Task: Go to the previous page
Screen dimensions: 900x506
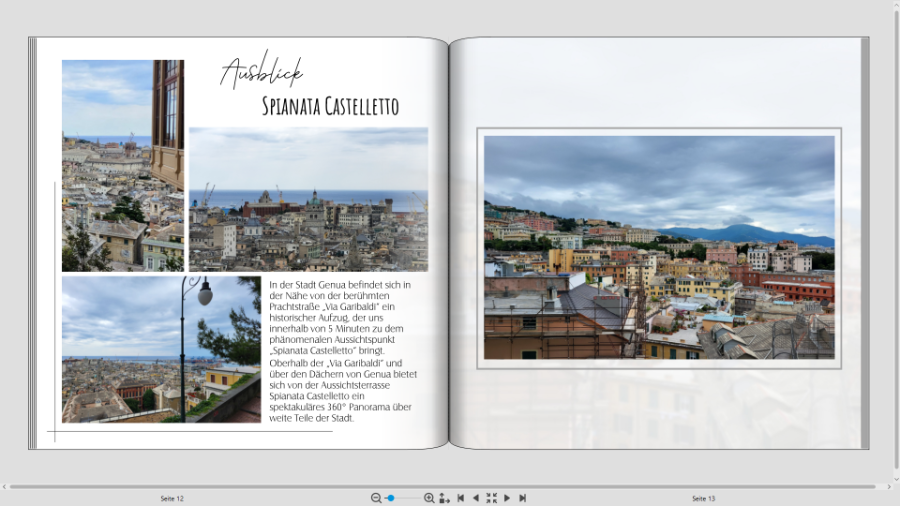Action: click(475, 498)
